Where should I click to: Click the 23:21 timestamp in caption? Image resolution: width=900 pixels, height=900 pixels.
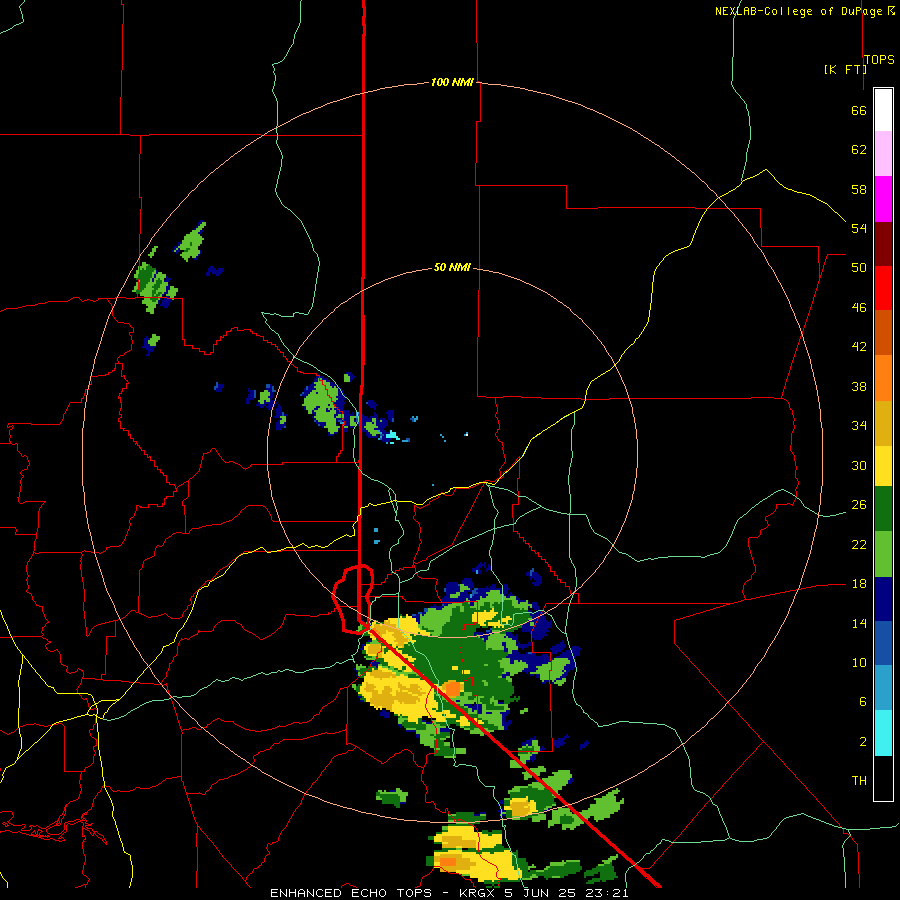607,893
